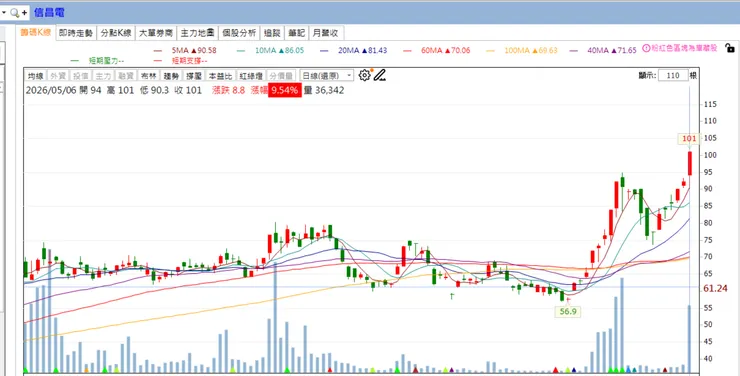Click the 20MA legend line swatch
740x376 pixels.
324,50
